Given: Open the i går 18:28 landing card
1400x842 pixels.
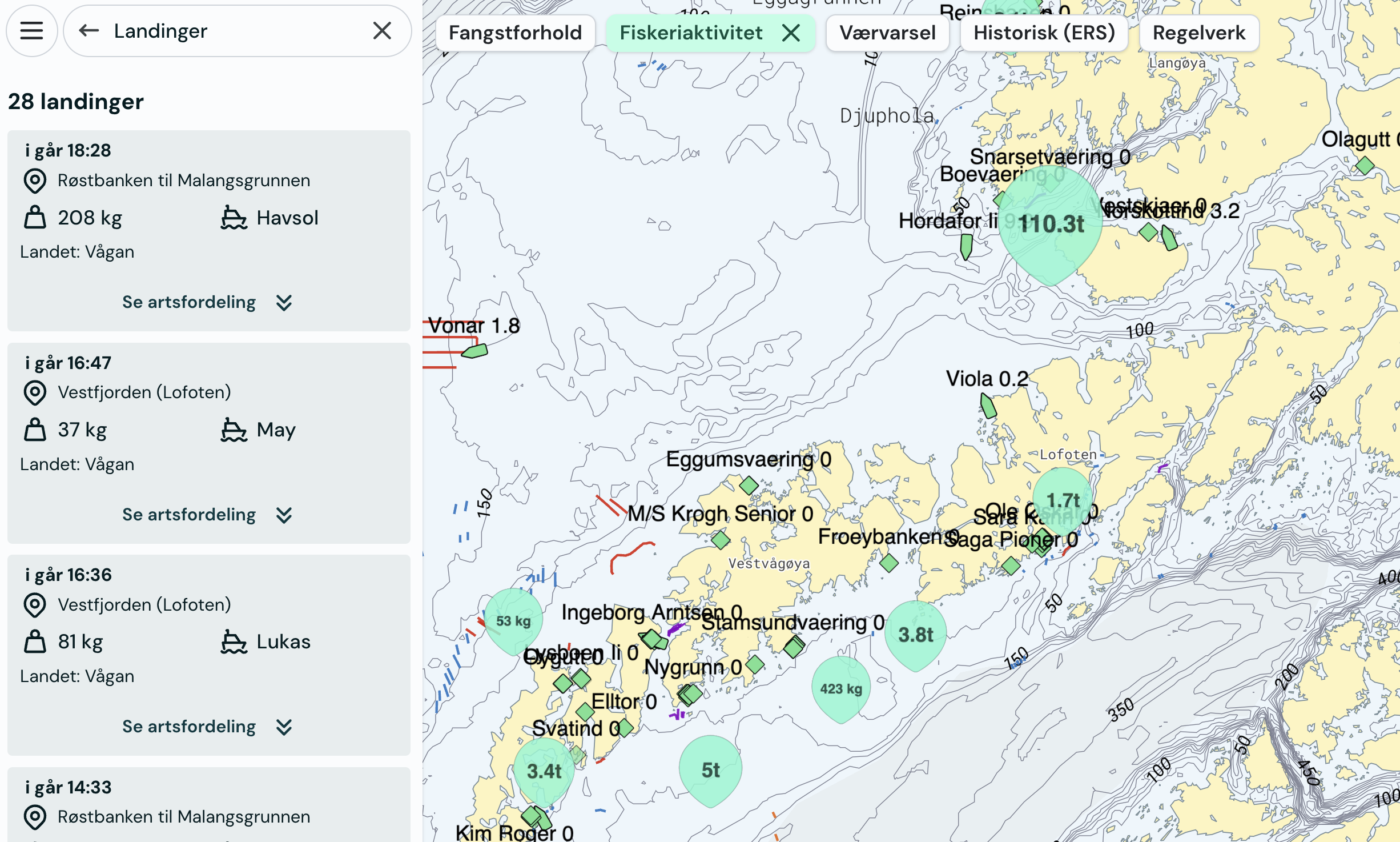Looking at the screenshot, I should [208, 231].
